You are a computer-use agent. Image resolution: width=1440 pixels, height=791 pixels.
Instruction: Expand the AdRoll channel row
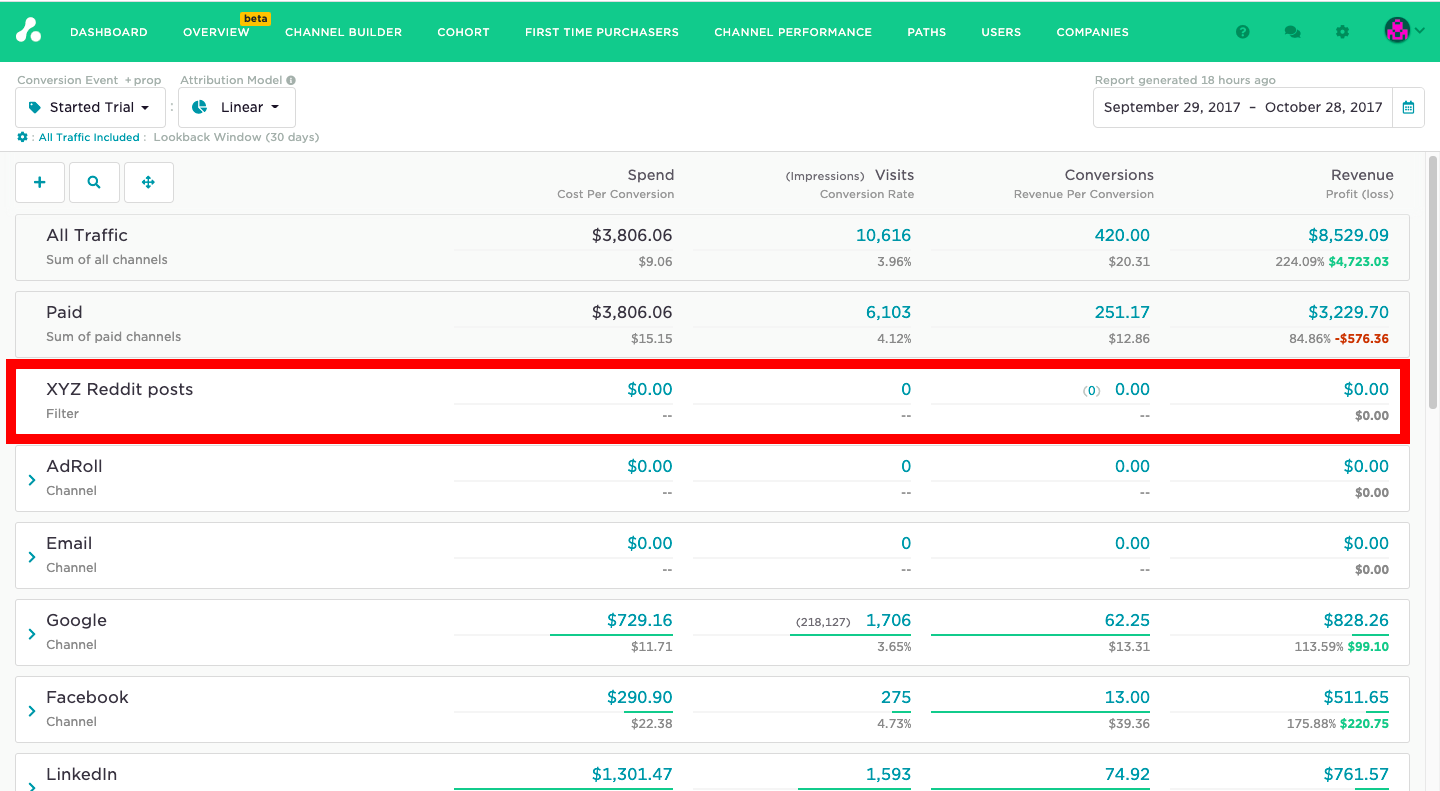[x=32, y=480]
